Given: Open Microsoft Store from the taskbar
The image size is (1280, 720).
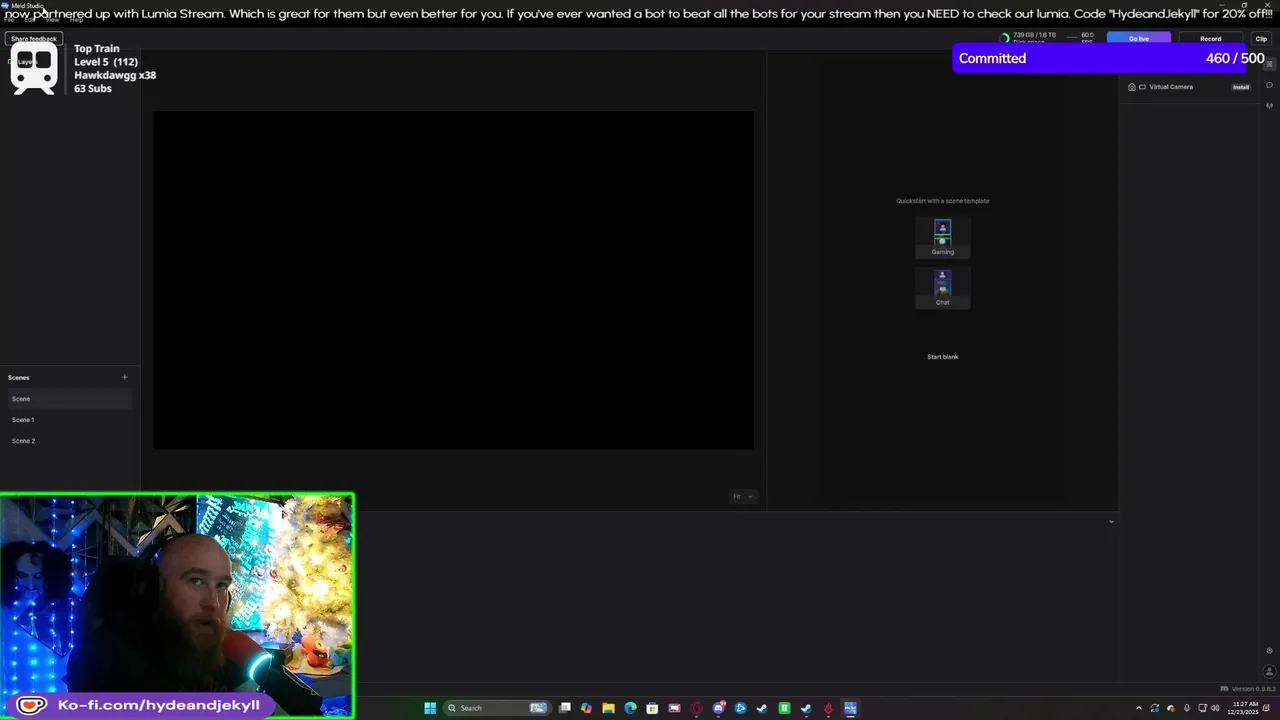Looking at the screenshot, I should [x=652, y=708].
